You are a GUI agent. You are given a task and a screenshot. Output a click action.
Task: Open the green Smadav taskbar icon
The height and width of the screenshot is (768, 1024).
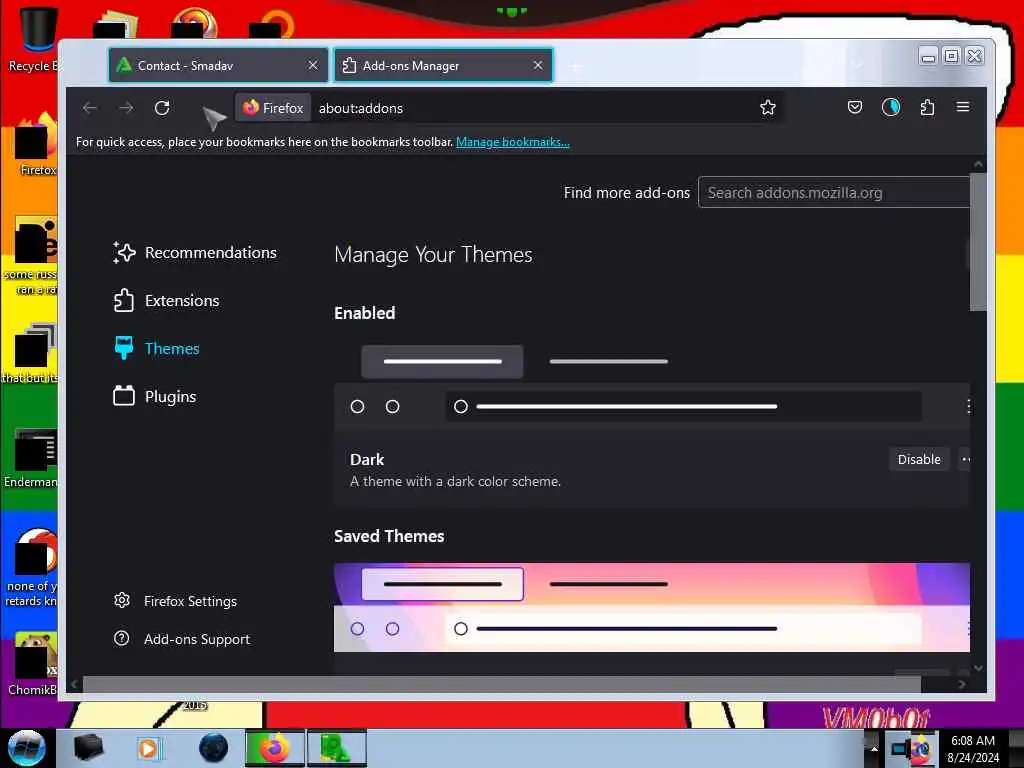tap(336, 748)
